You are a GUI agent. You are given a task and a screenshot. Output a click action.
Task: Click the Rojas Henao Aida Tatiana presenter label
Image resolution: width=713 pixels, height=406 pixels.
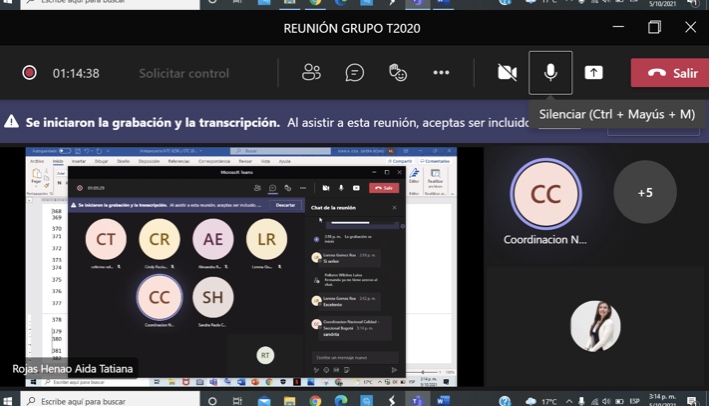pyautogui.click(x=72, y=368)
